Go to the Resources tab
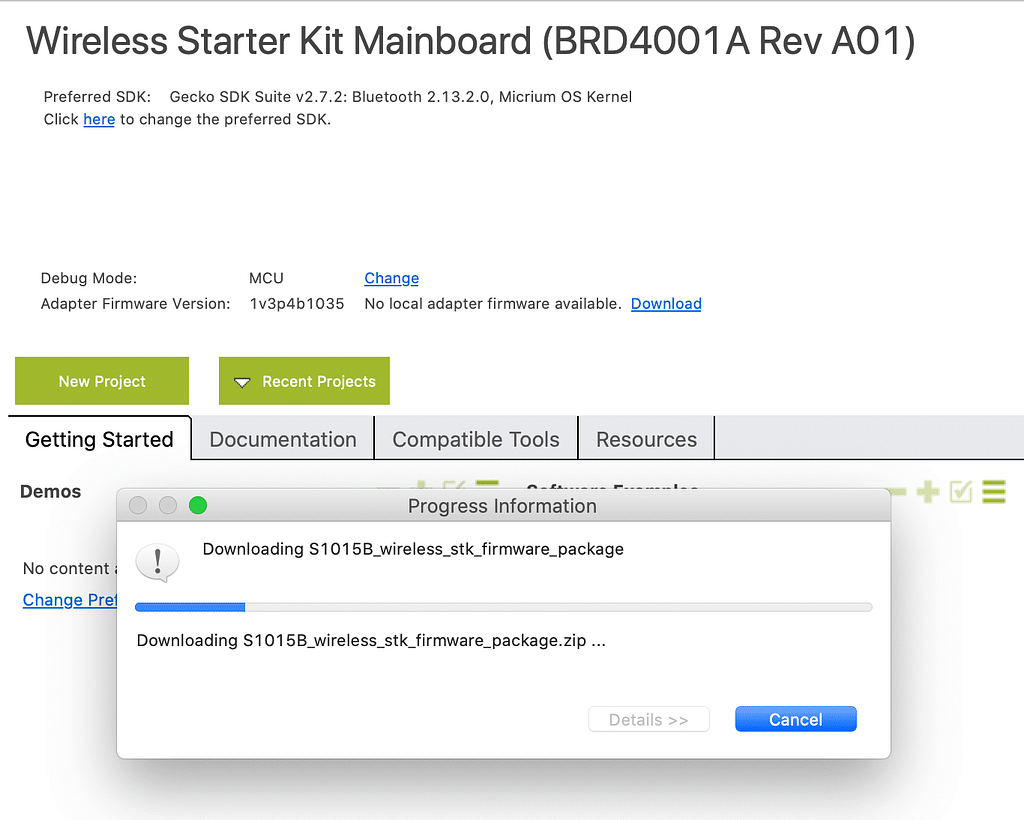 [x=646, y=439]
